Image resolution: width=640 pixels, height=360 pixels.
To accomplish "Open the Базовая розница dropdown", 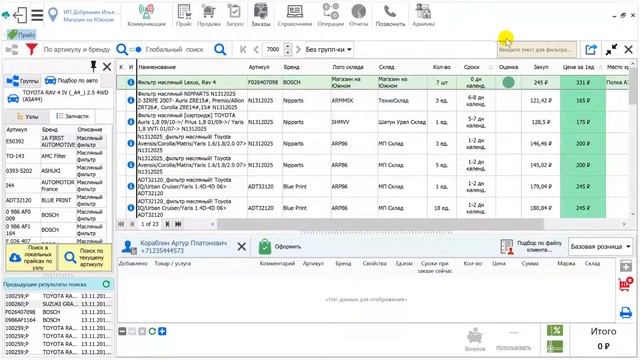I will [600, 247].
